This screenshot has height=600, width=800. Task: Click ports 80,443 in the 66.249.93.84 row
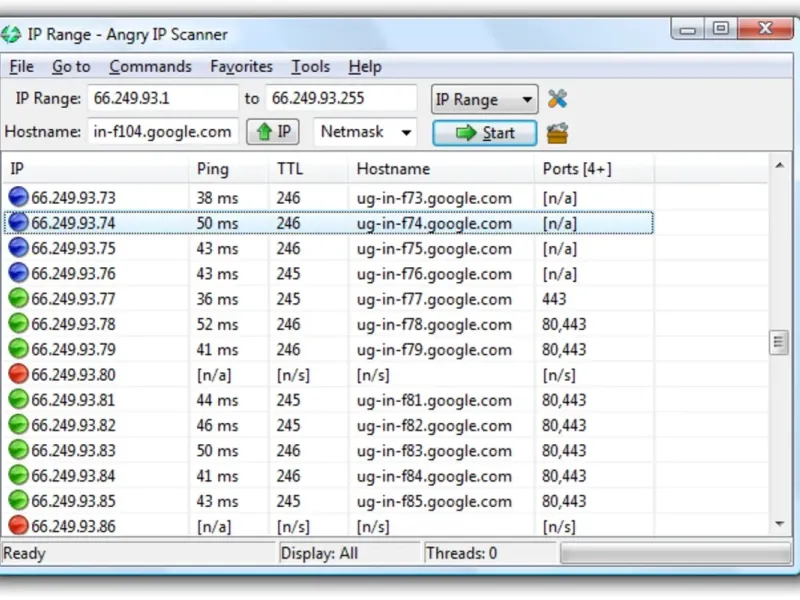pos(564,476)
